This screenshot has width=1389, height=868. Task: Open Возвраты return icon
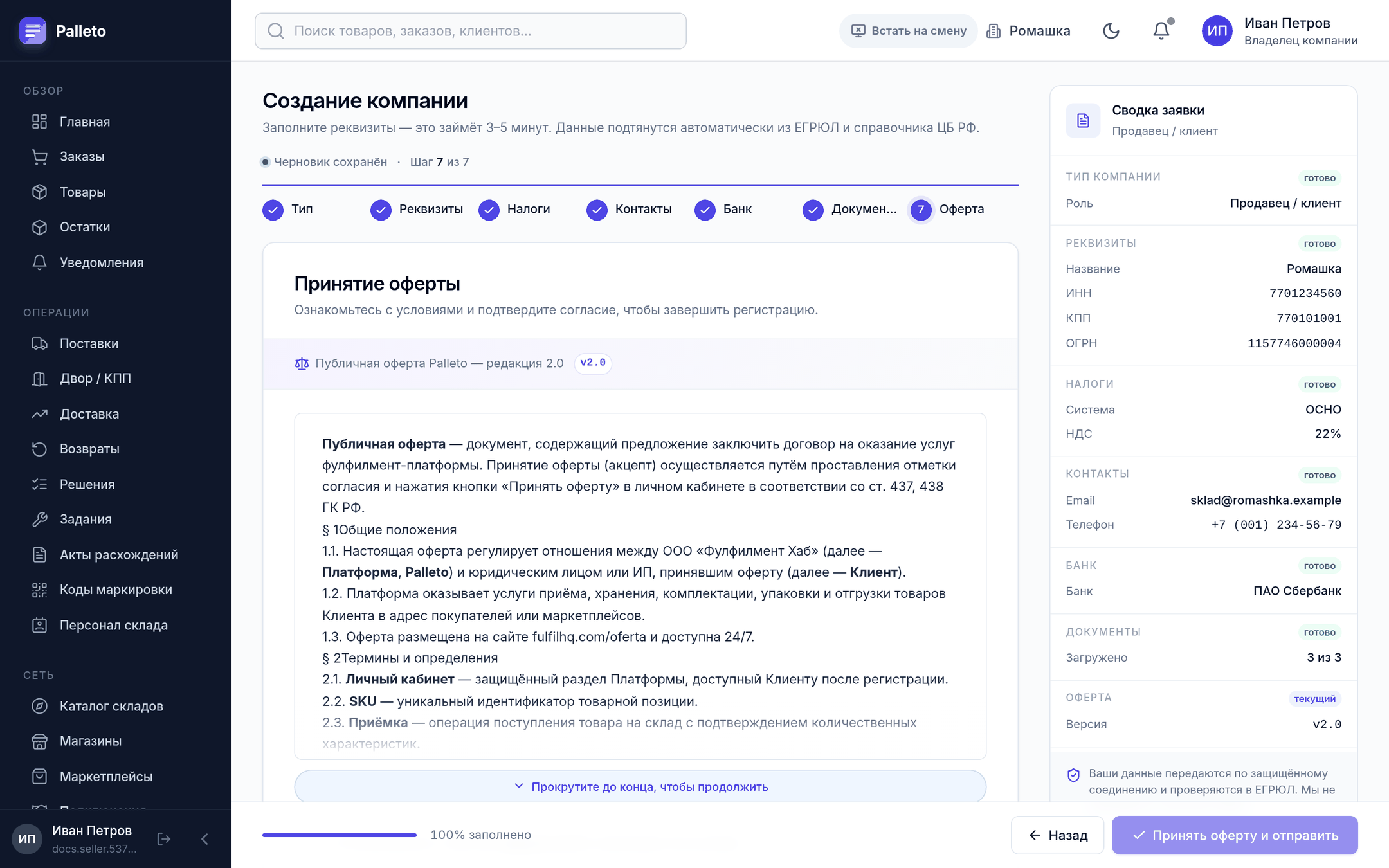40,449
